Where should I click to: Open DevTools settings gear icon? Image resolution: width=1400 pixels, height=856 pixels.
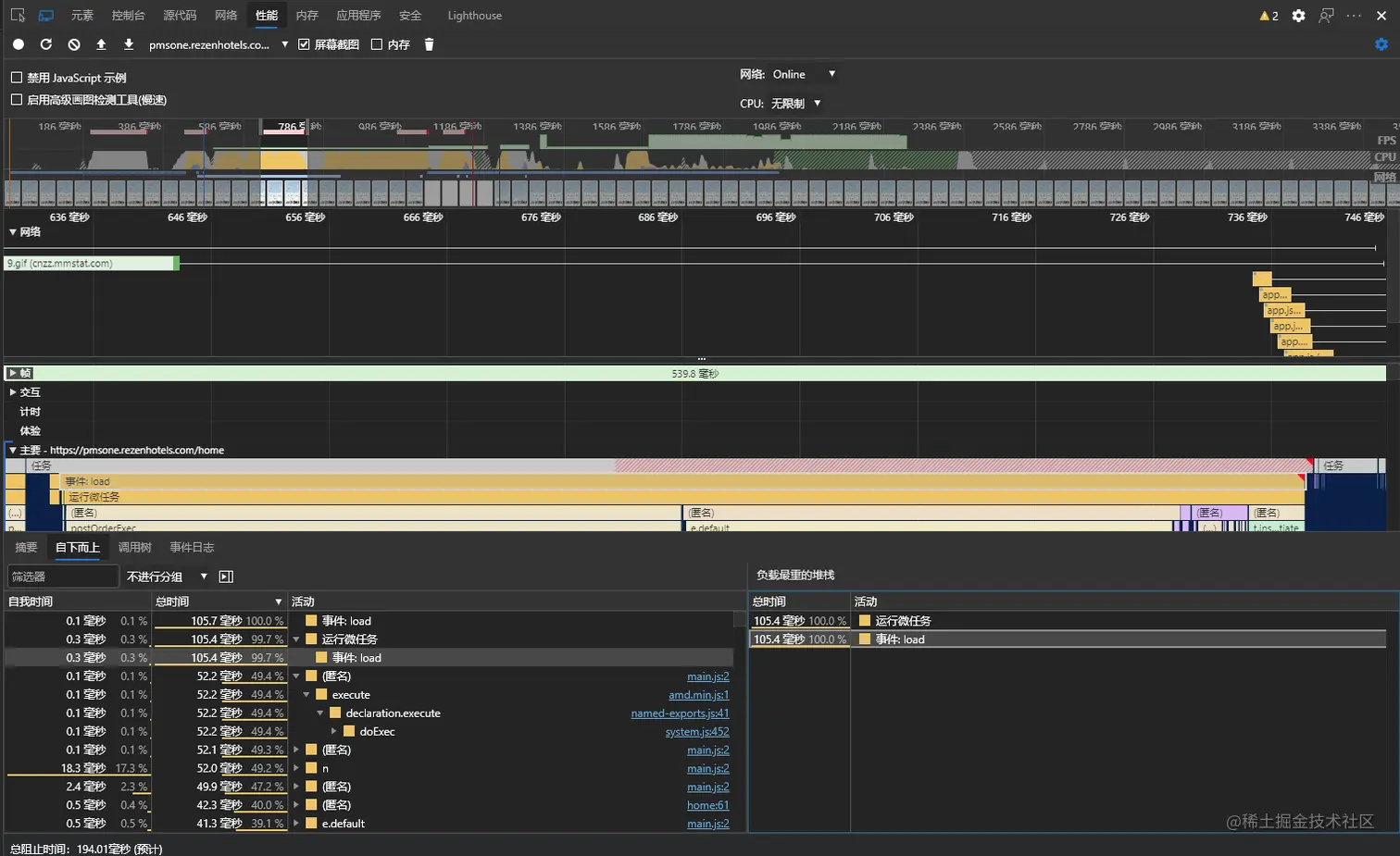click(x=1298, y=16)
